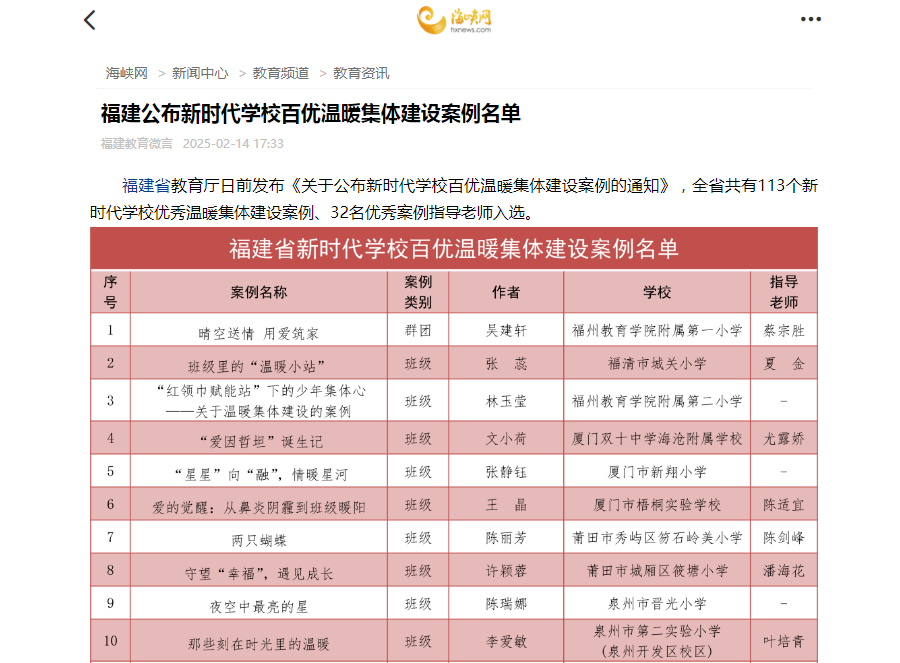Click the source name 福建教育微言

pyautogui.click(x=136, y=143)
